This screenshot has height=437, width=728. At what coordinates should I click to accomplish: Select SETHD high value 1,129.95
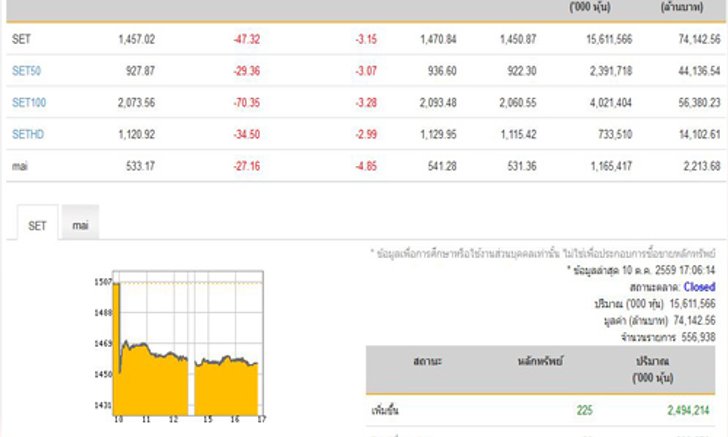coord(438,134)
